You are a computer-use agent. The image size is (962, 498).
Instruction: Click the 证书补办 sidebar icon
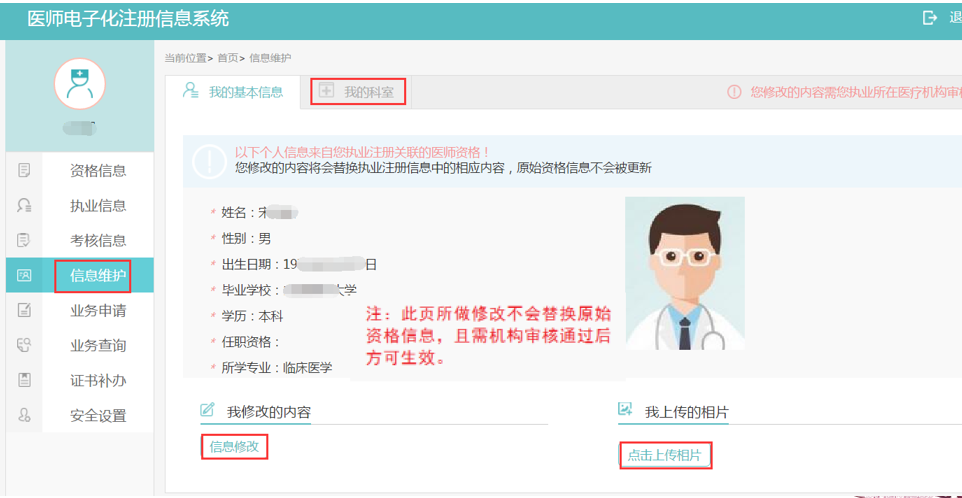[x=25, y=380]
